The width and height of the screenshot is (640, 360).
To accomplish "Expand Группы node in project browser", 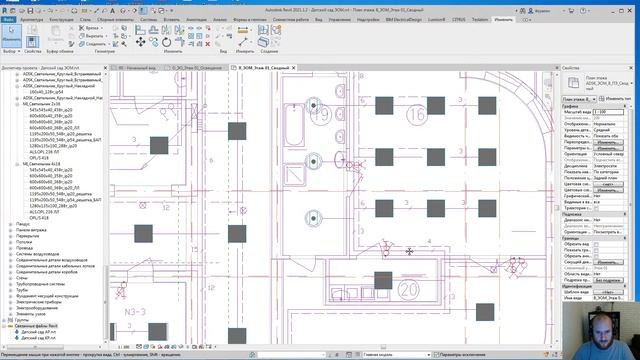I will coord(4,320).
